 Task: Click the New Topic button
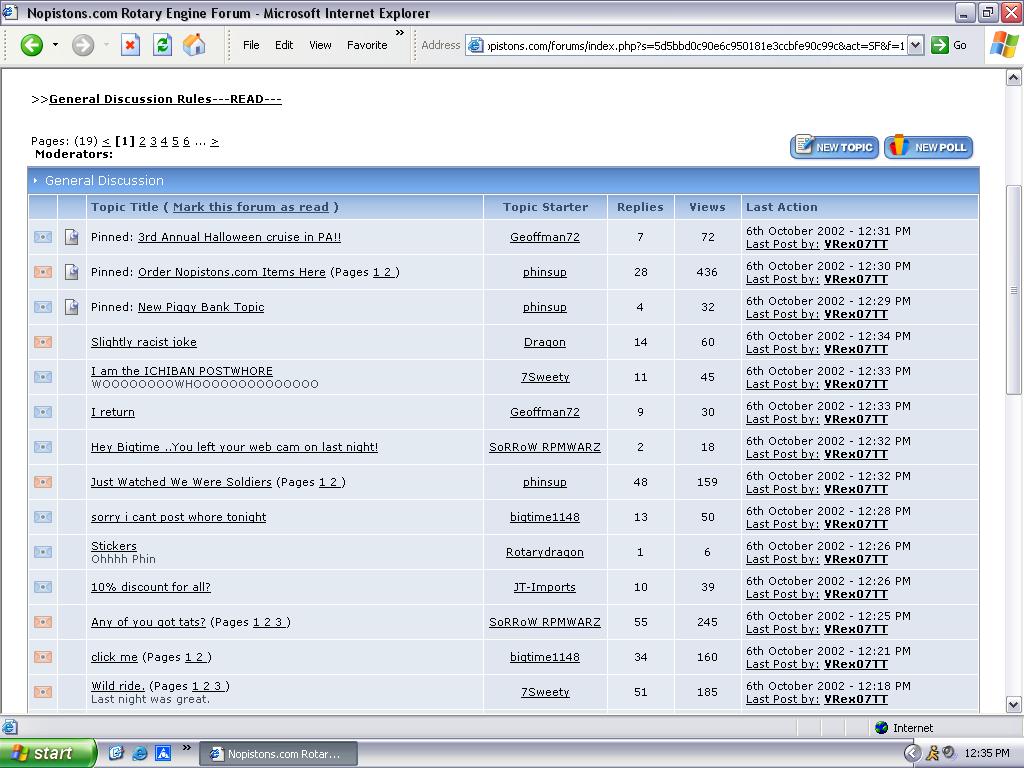[834, 147]
